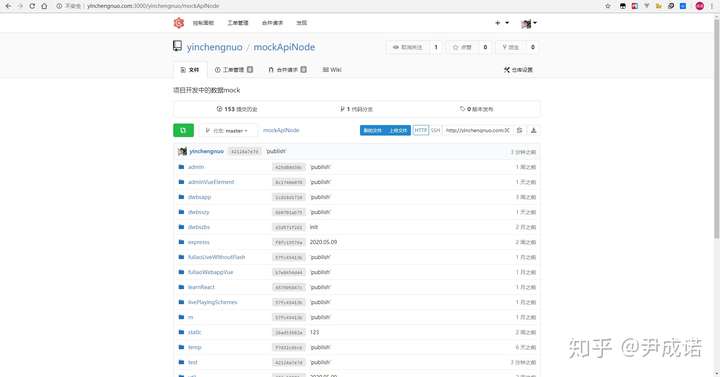Click the clone URL input field
Image resolution: width=720 pixels, height=377 pixels.
pos(478,130)
